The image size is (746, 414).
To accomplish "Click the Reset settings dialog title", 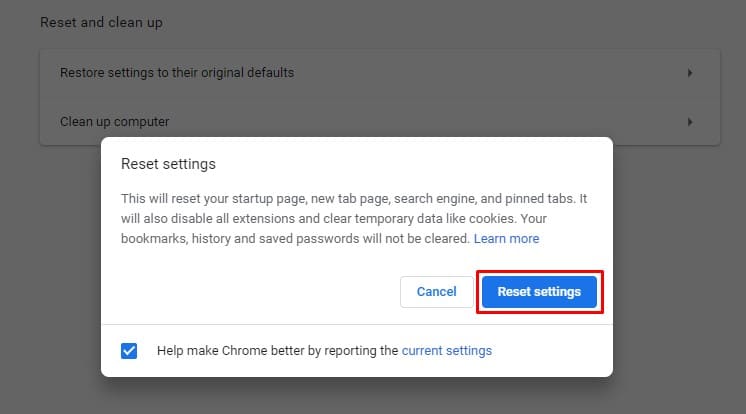I will (168, 163).
